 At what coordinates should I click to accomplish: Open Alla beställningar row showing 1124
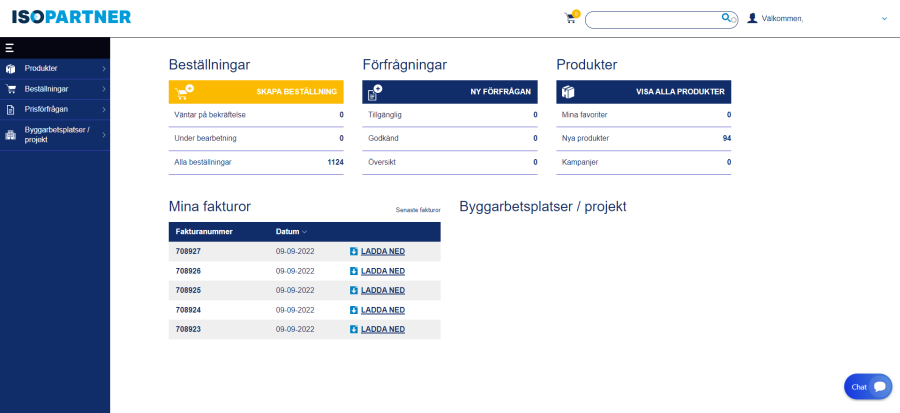pyautogui.click(x=256, y=162)
